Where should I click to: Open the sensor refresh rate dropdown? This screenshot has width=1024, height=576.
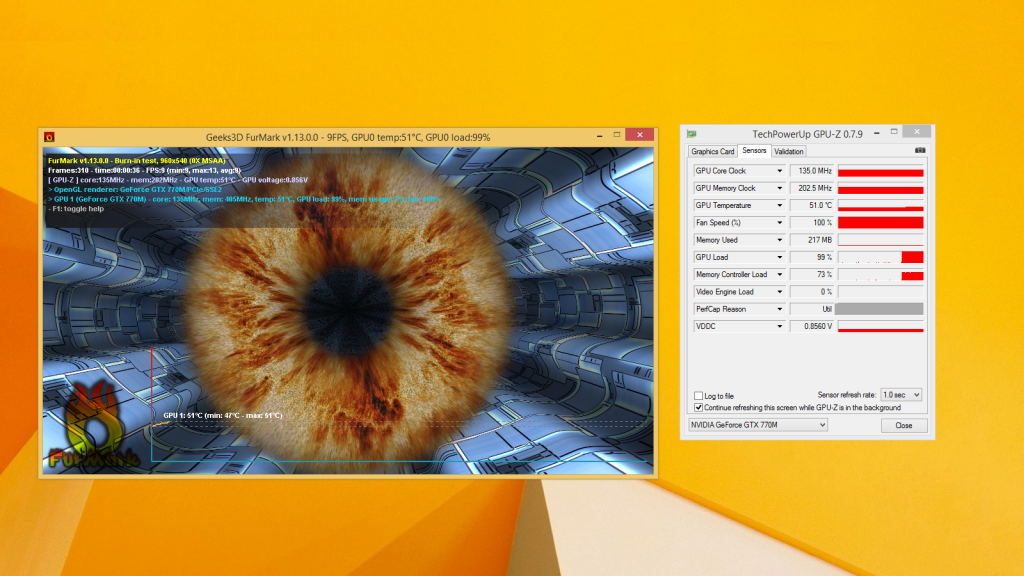pyautogui.click(x=901, y=395)
